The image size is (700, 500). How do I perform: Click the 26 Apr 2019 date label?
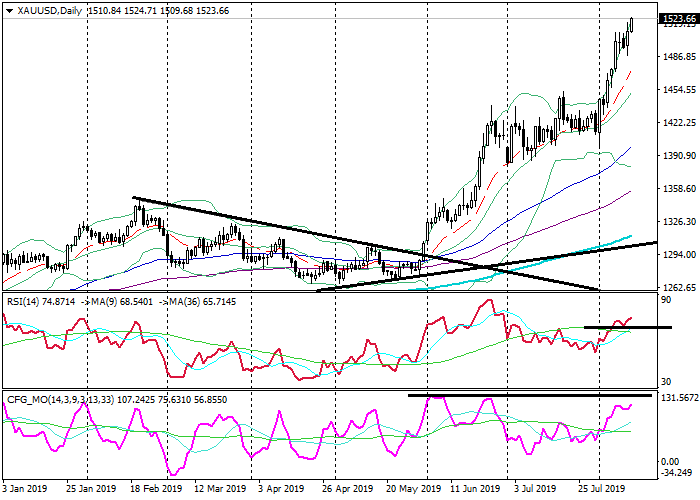(348, 491)
